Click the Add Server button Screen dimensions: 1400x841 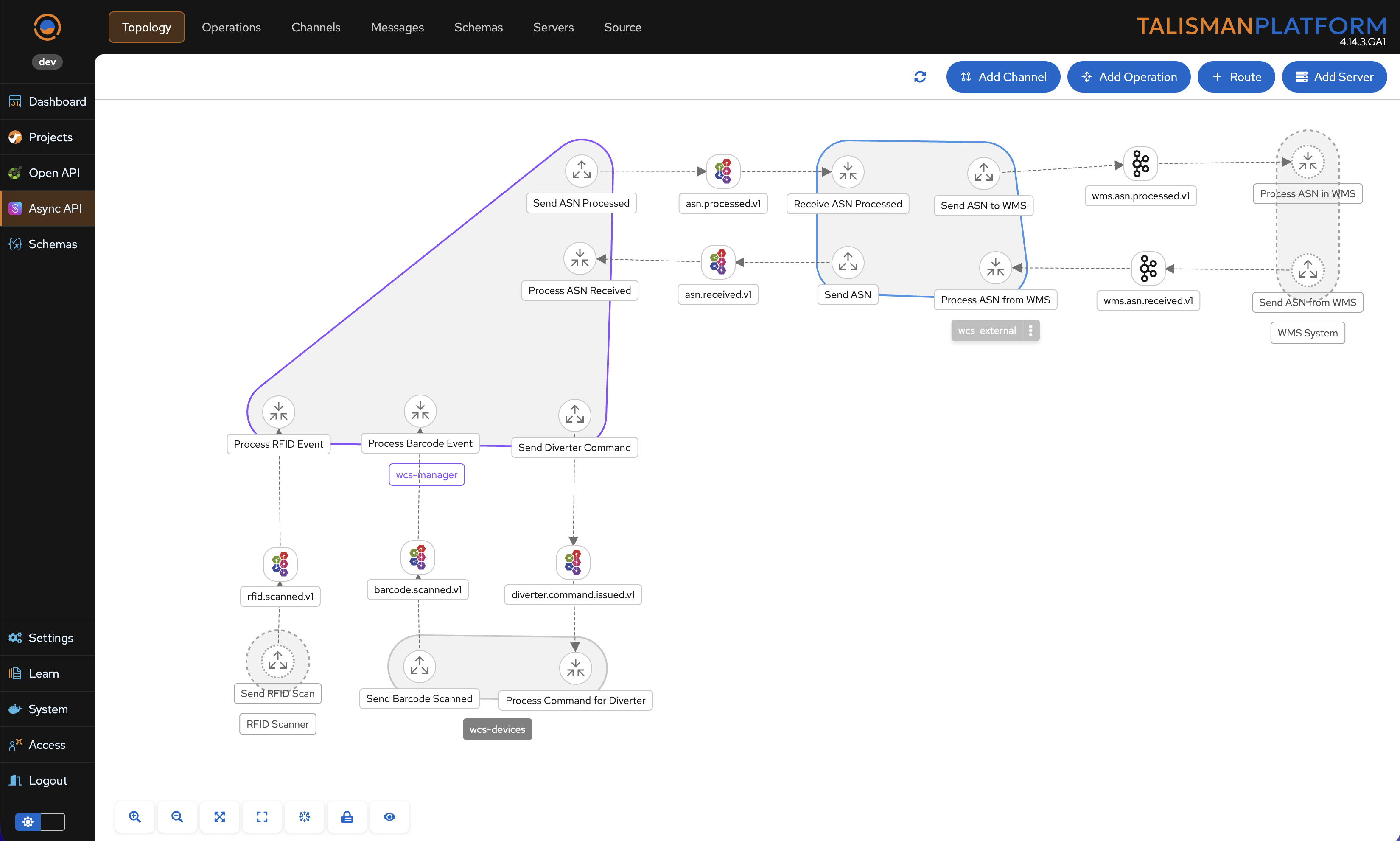[x=1334, y=76]
